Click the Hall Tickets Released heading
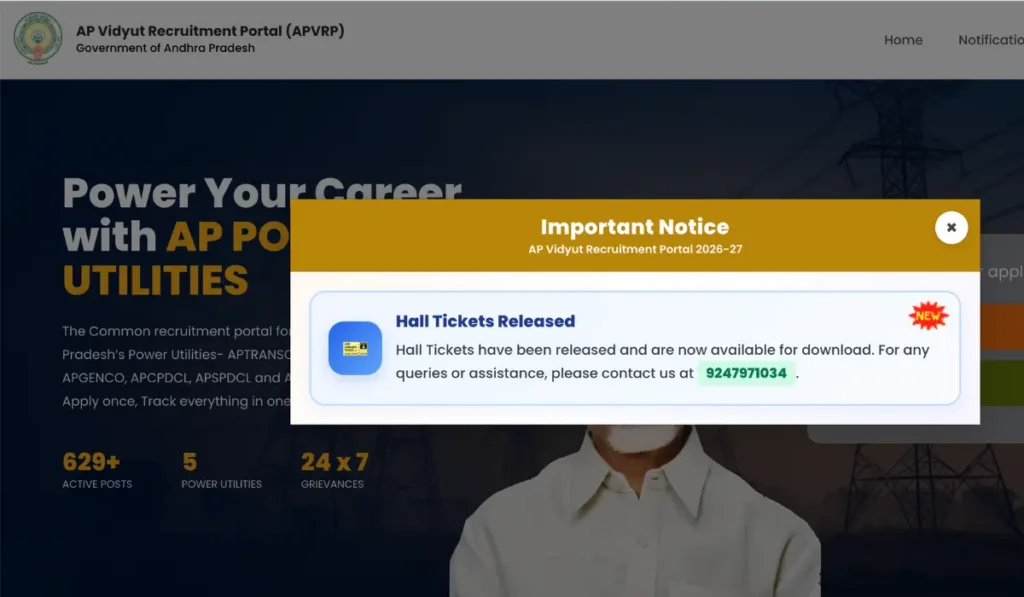The image size is (1024, 597). pos(485,321)
